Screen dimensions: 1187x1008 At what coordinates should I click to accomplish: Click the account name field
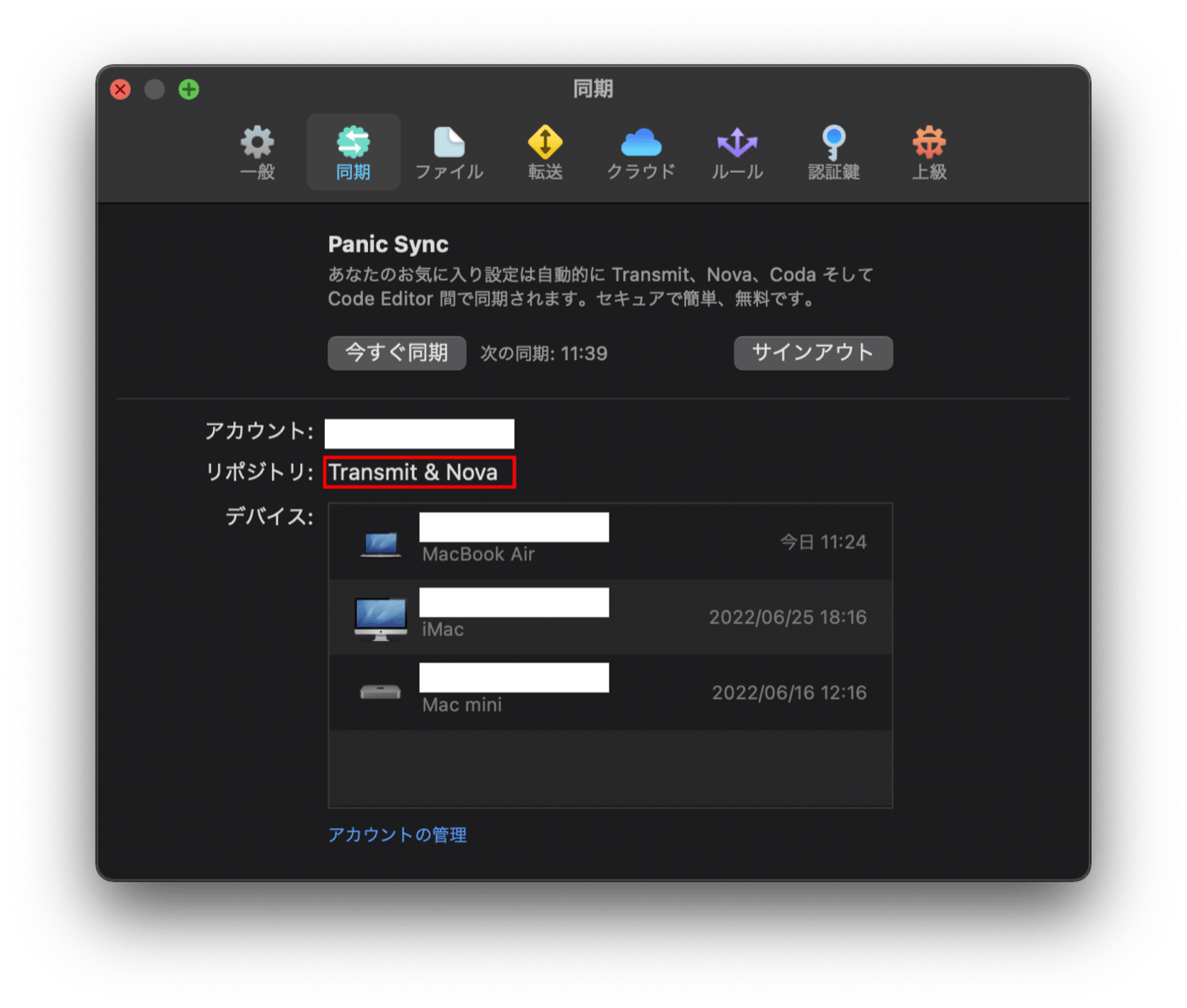420,433
